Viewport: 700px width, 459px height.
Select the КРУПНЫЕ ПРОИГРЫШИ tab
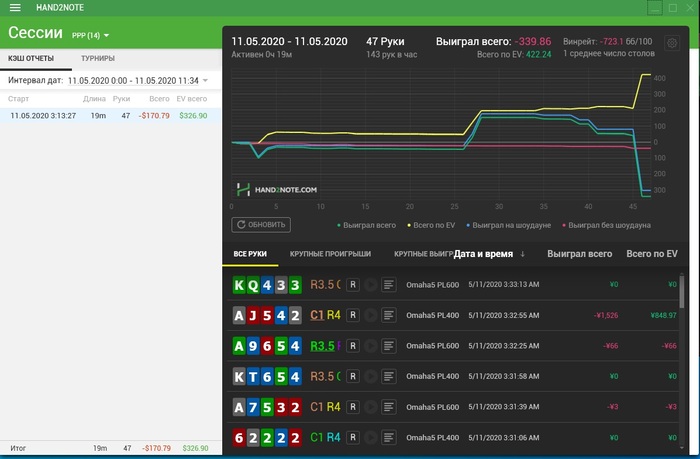pos(330,254)
